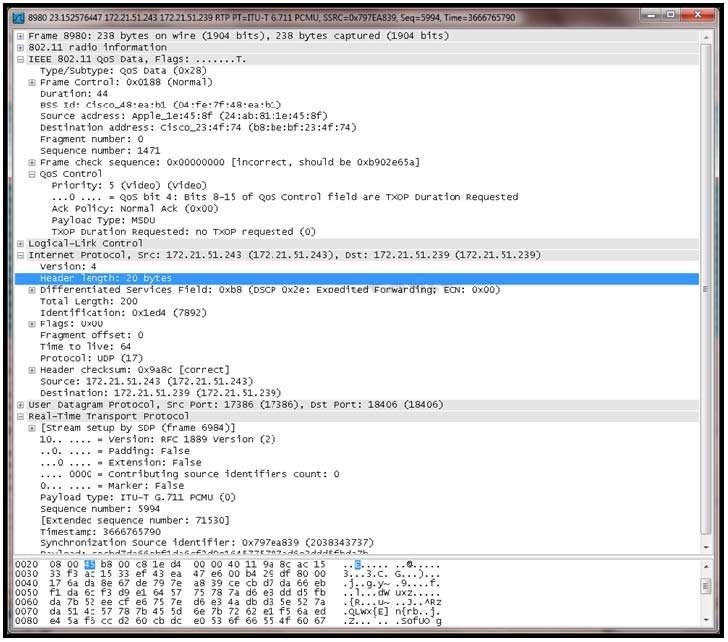Expand Stream setup by SDP node
The image size is (728, 642).
tap(33, 428)
